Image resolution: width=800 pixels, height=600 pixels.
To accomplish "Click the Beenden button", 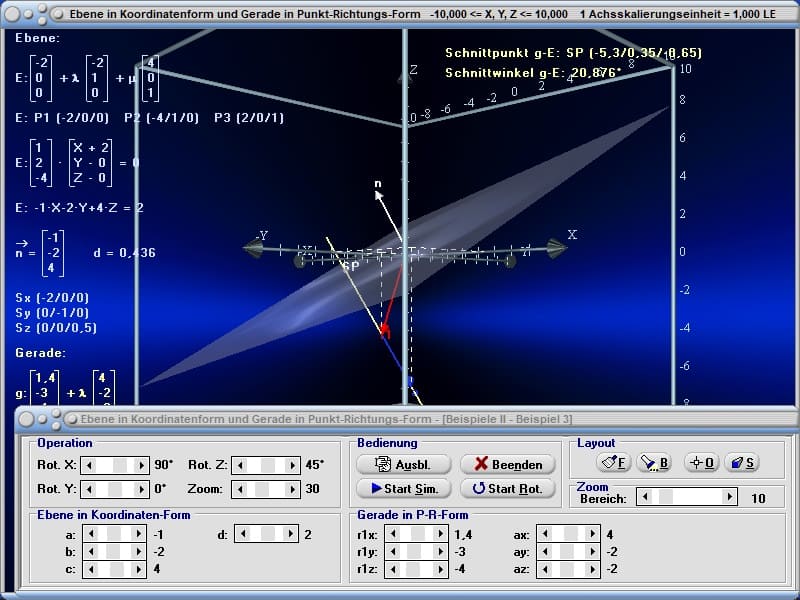I will (x=508, y=464).
